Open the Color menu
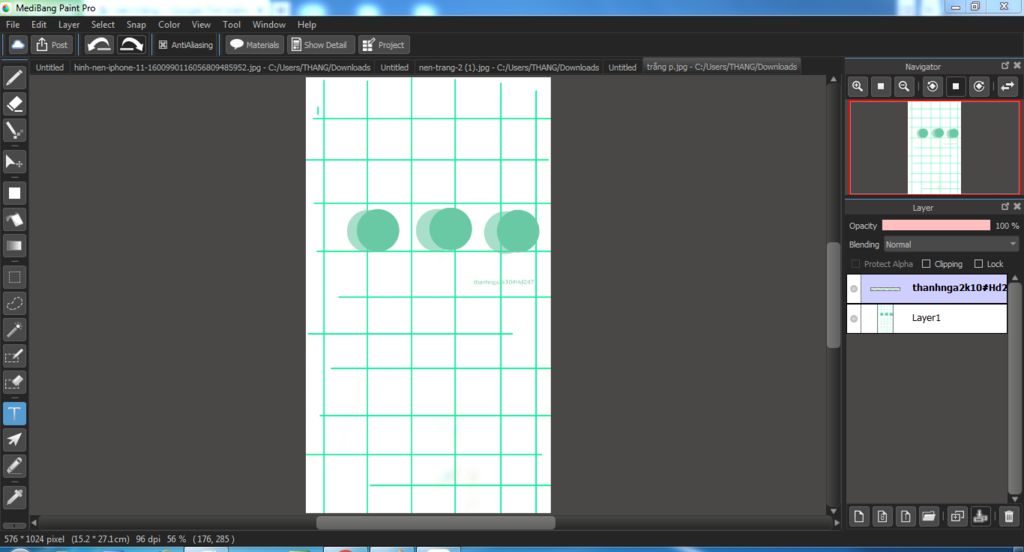The image size is (1024, 552). coord(168,24)
